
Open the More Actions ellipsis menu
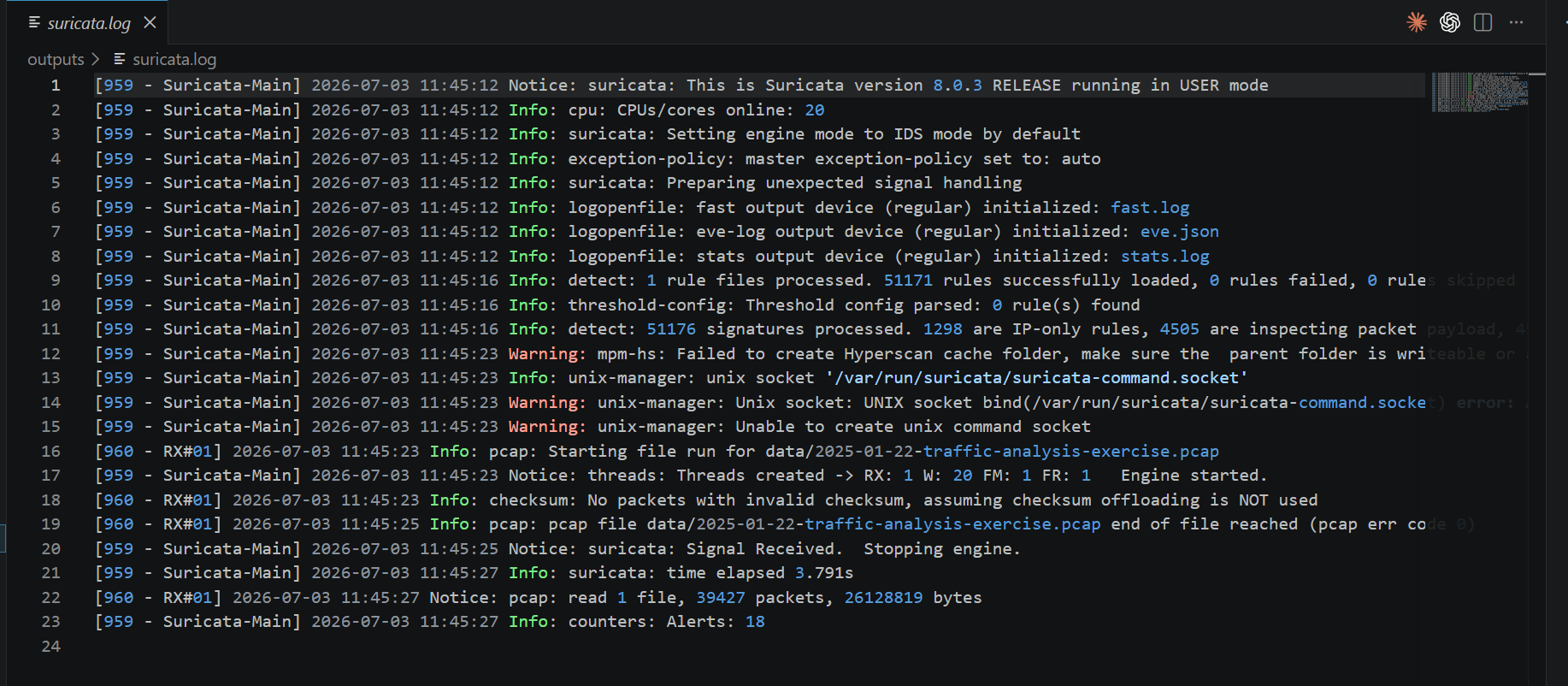1516,22
